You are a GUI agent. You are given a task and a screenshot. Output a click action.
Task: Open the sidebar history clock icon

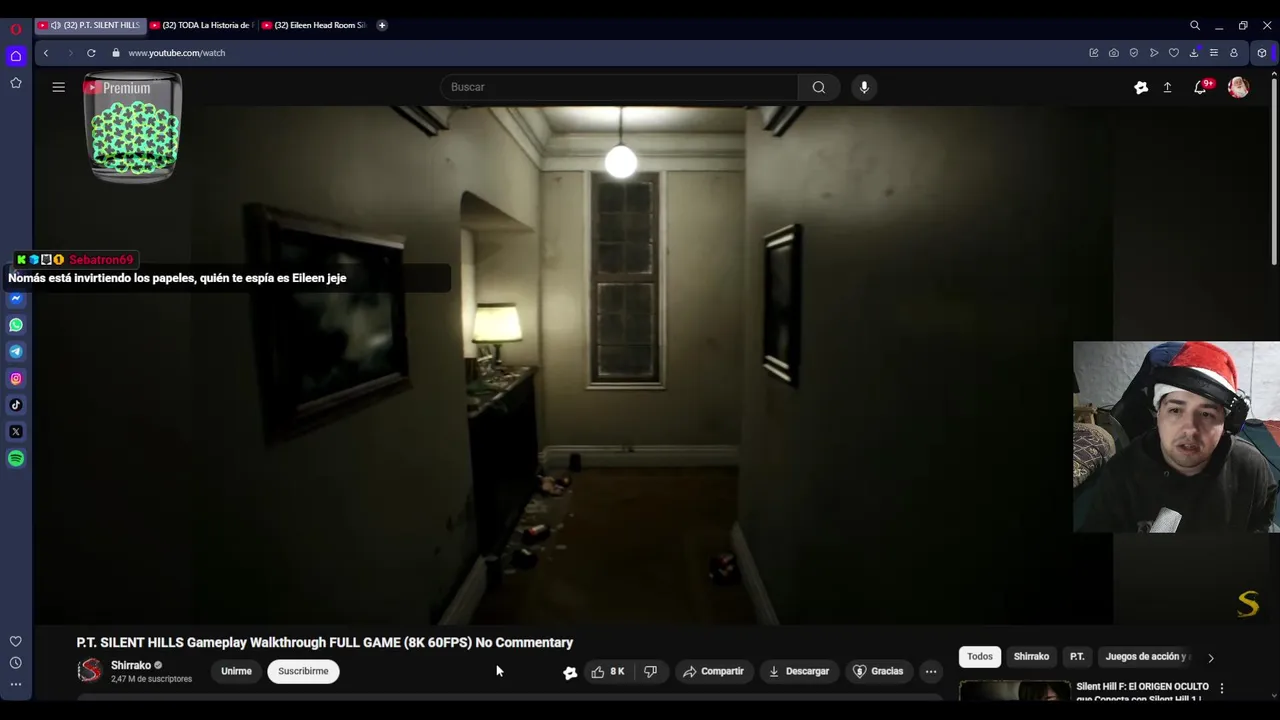(16, 663)
